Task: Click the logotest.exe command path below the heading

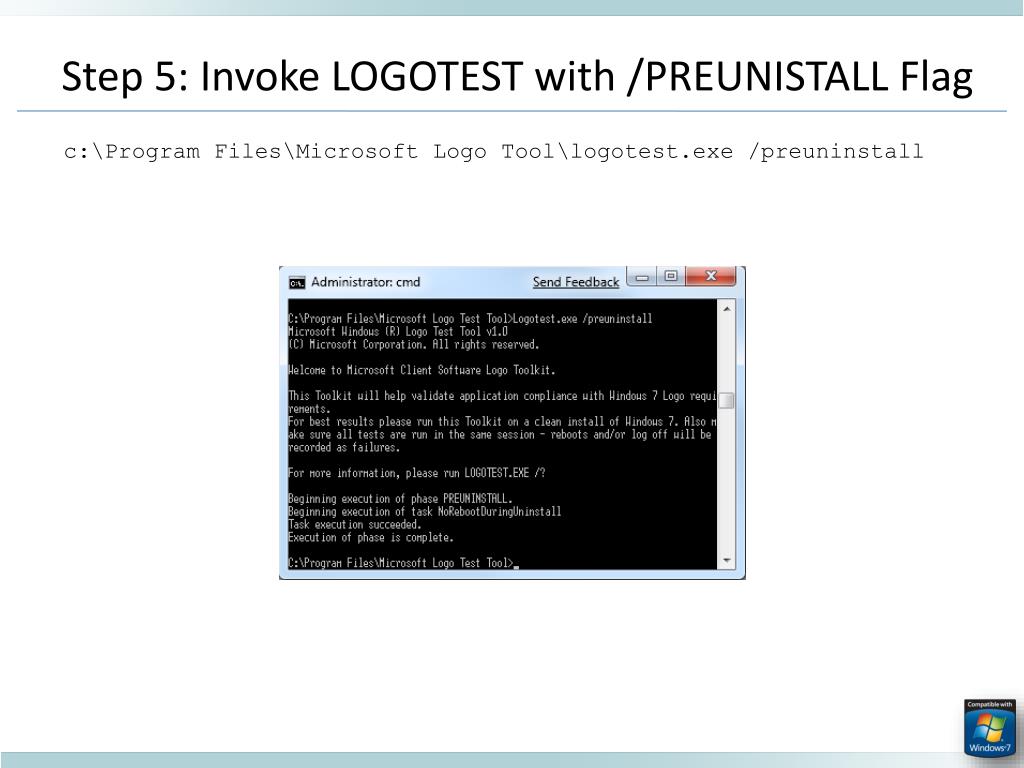Action: [x=494, y=152]
